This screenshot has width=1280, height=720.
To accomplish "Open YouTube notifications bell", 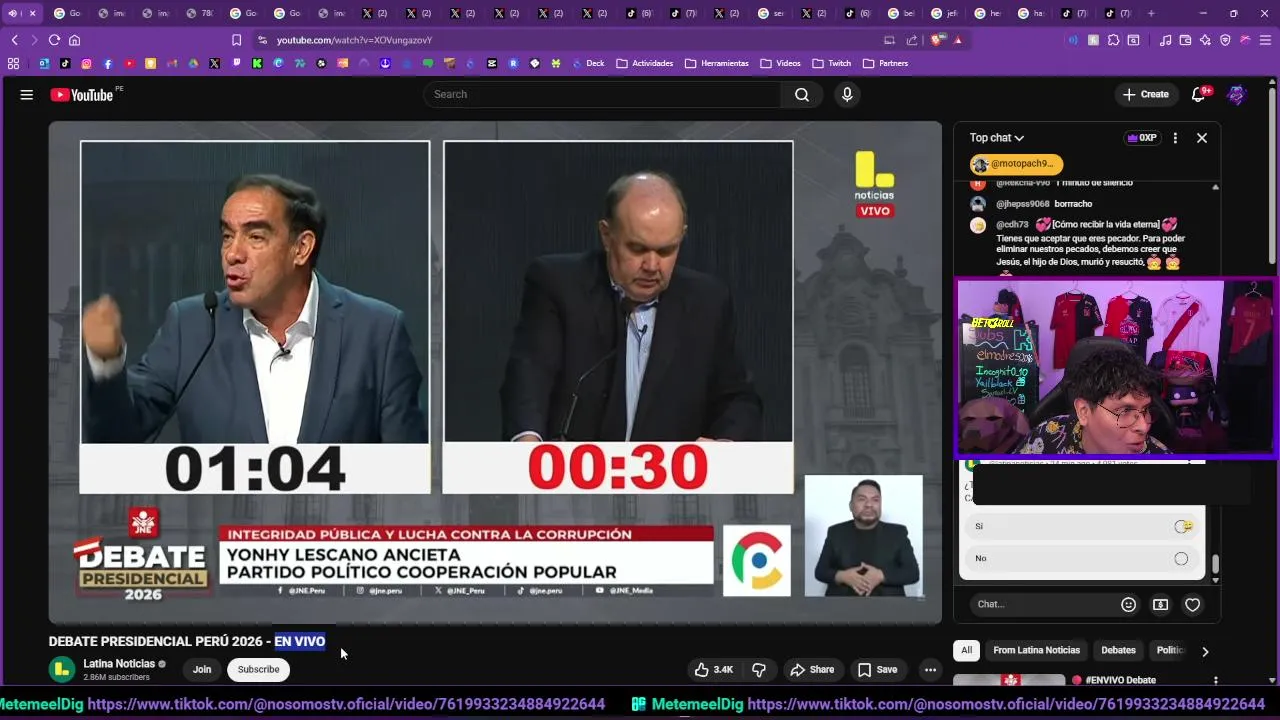I will coord(1198,94).
